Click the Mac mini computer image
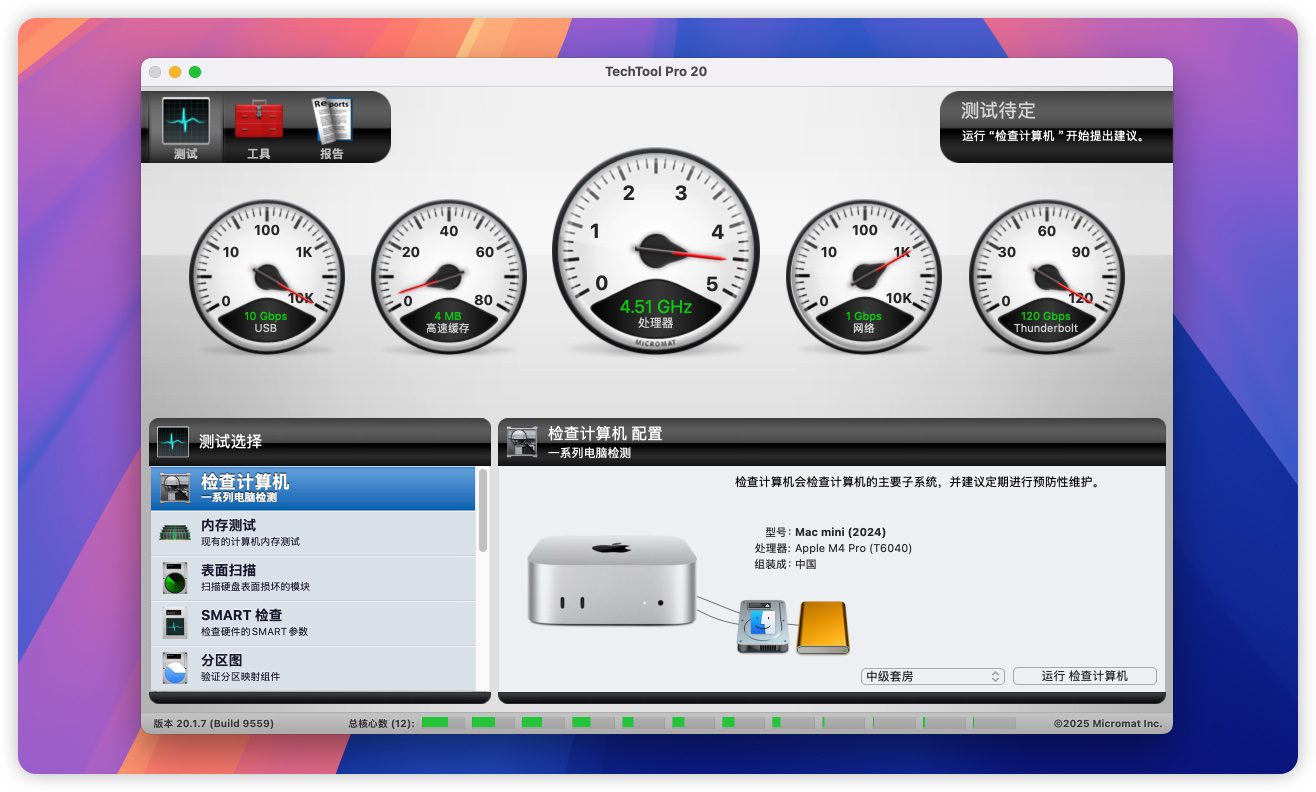The width and height of the screenshot is (1316, 792). tap(611, 580)
